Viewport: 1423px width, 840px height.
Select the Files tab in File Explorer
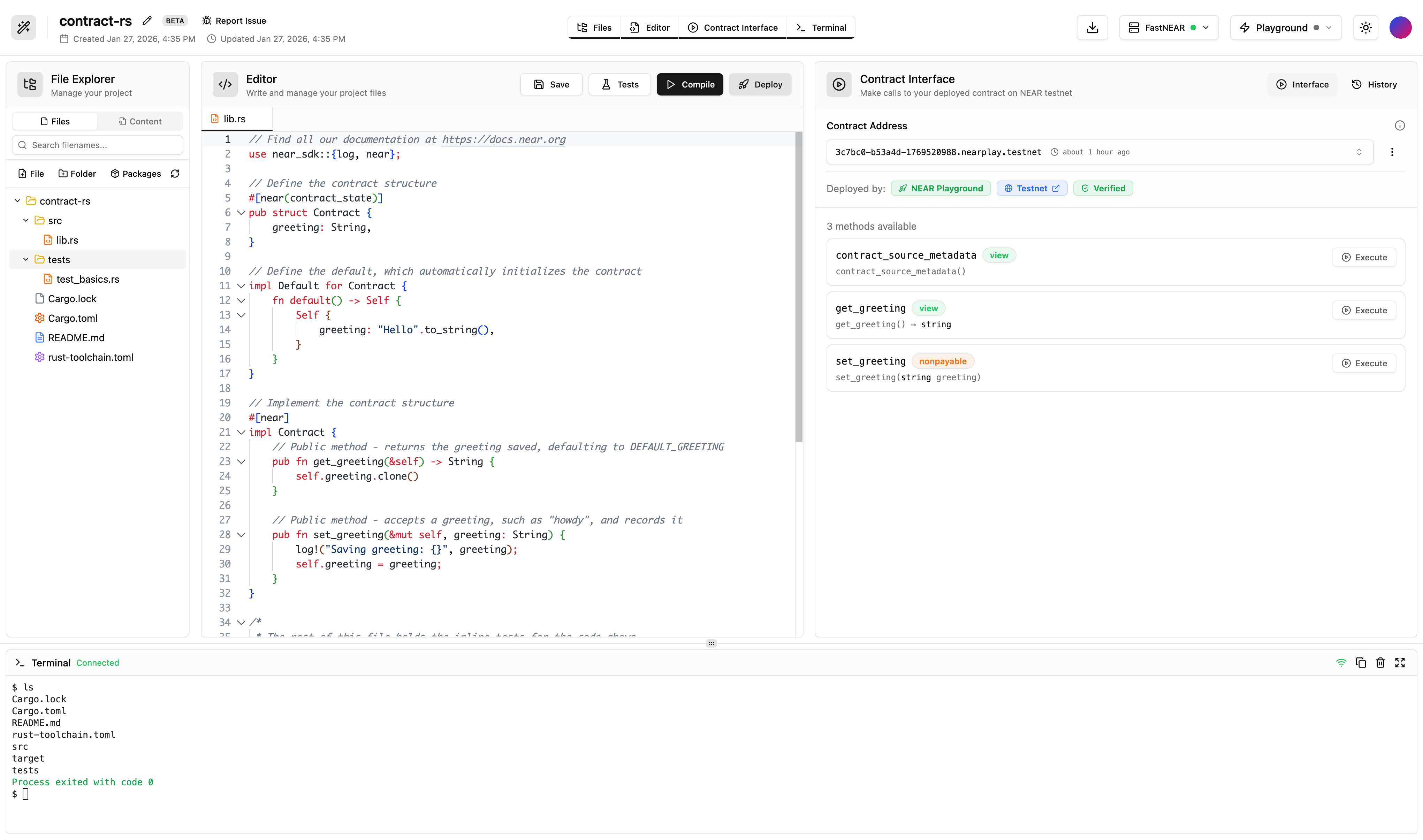[x=55, y=121]
